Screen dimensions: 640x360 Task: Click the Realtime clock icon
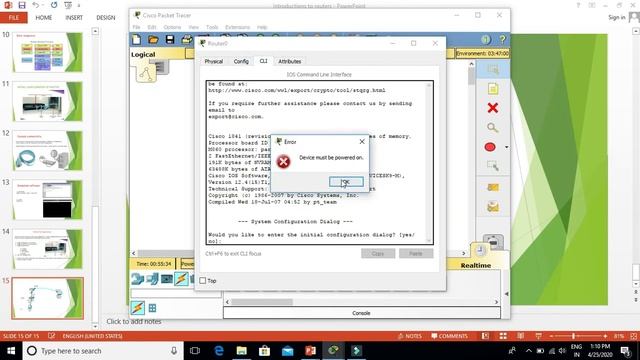[480, 250]
